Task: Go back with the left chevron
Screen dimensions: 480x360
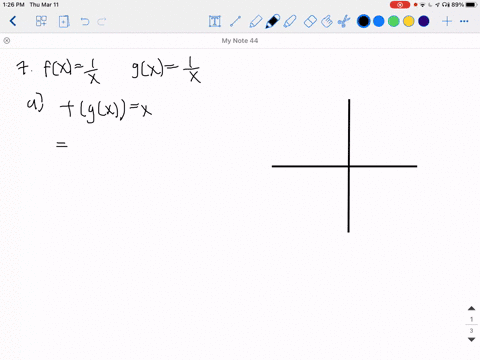Action: [x=13, y=21]
